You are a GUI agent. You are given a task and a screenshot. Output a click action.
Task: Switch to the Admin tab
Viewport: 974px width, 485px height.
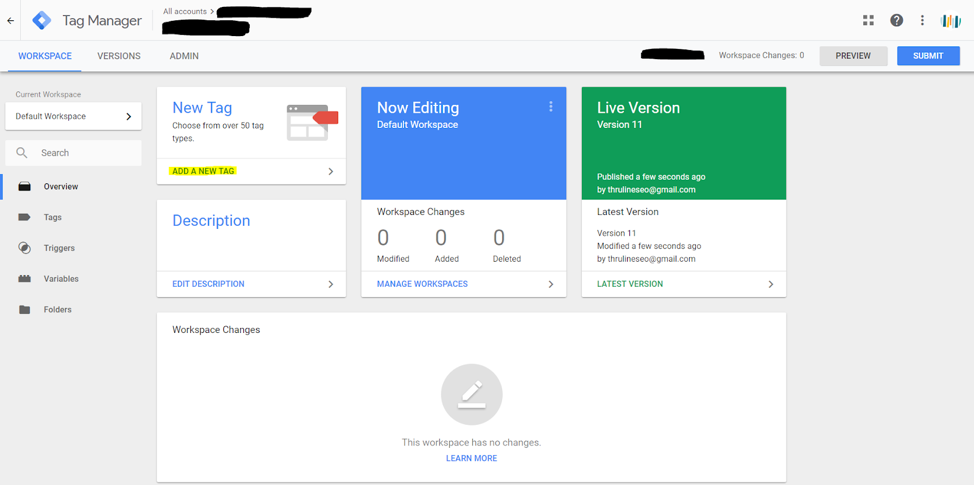tap(184, 56)
